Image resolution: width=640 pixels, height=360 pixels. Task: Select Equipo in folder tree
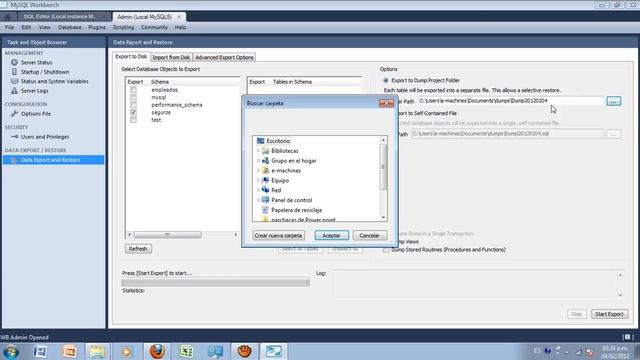(280, 180)
